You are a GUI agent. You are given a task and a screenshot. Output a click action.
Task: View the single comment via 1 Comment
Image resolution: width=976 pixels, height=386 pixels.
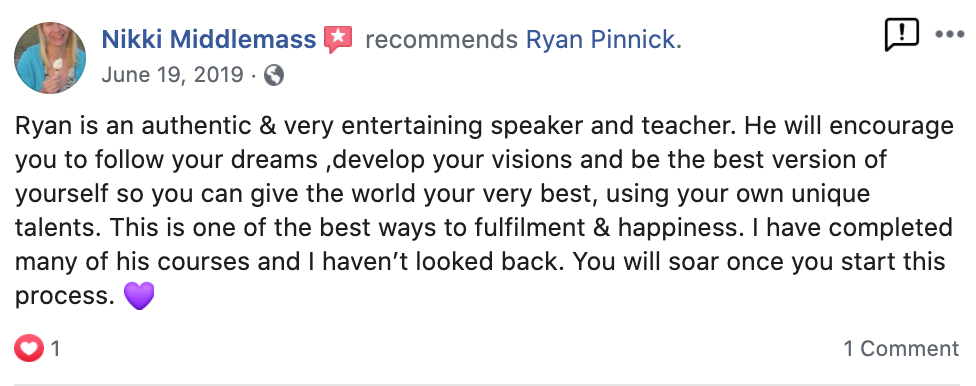[x=901, y=348]
